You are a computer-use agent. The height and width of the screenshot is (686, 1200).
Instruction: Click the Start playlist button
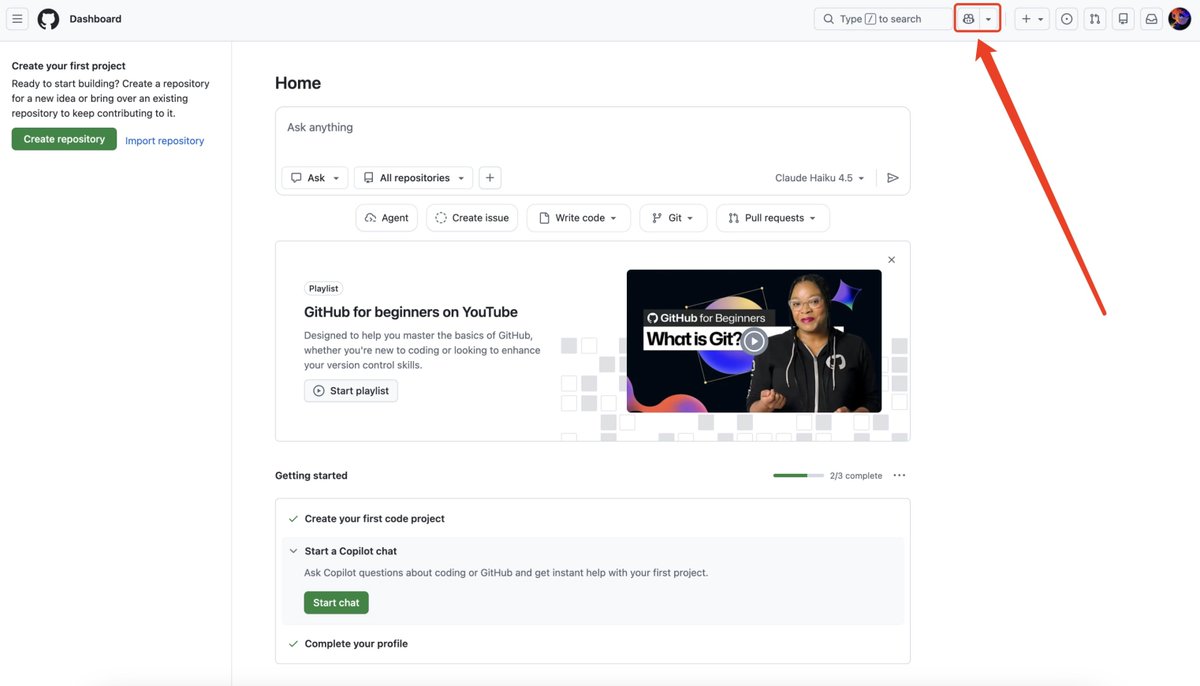351,391
